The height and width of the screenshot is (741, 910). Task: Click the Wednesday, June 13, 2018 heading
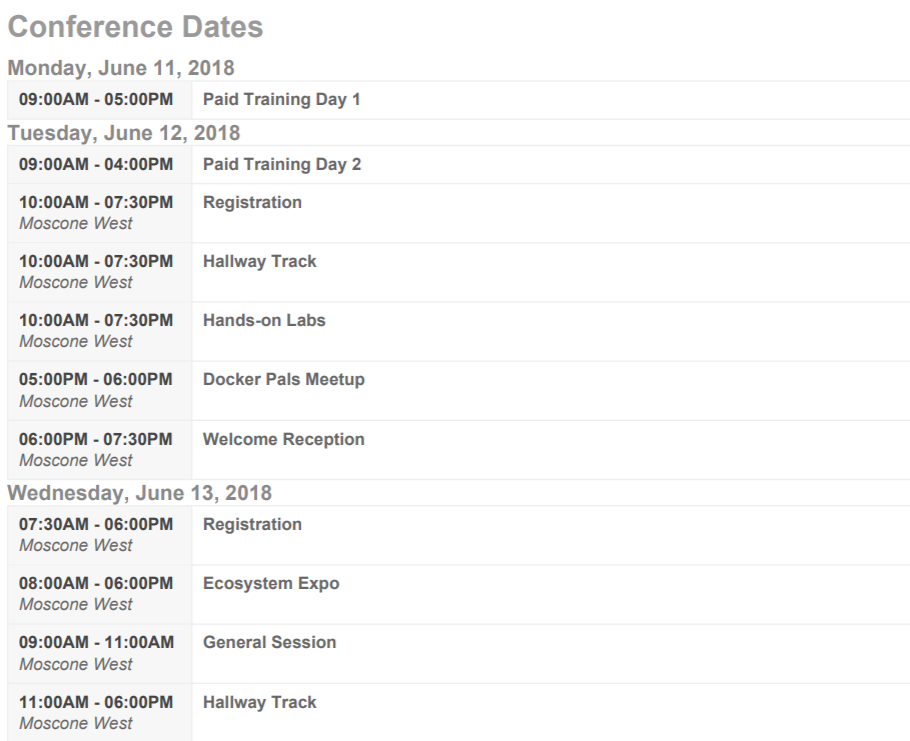click(x=139, y=492)
